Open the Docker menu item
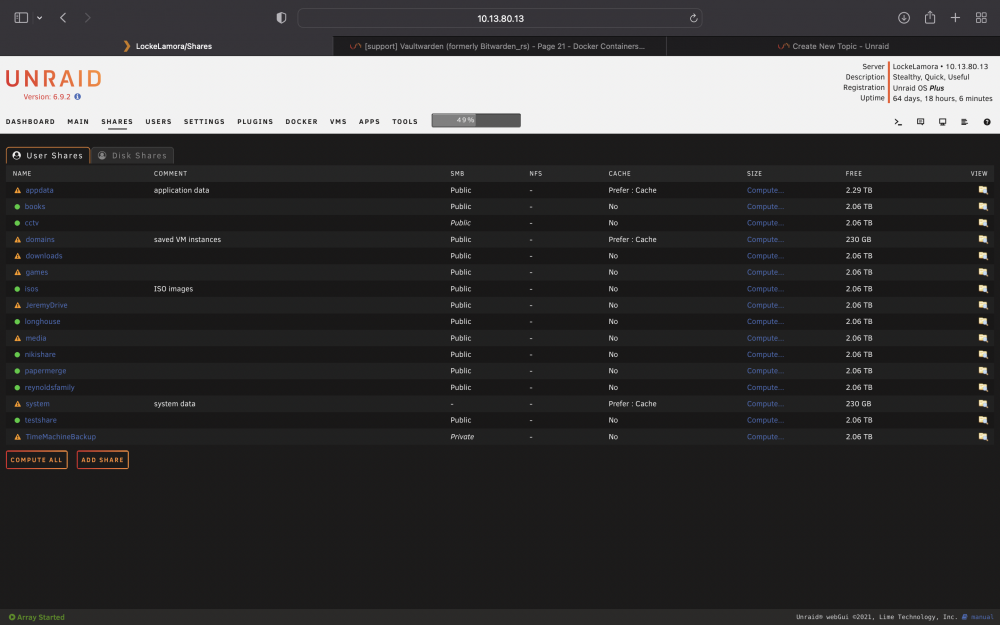 point(302,121)
